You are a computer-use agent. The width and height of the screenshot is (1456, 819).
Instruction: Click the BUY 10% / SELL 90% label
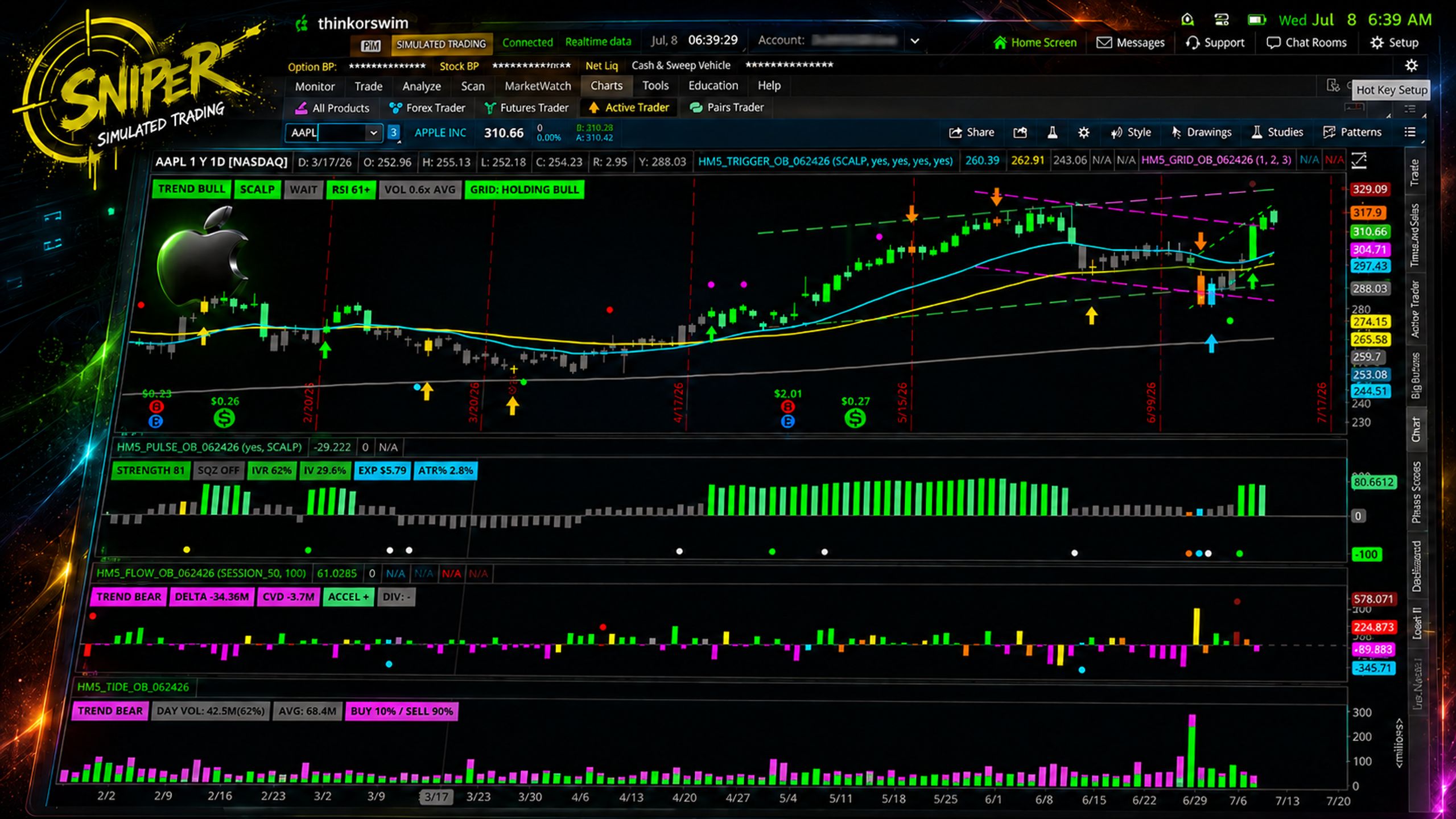[402, 711]
